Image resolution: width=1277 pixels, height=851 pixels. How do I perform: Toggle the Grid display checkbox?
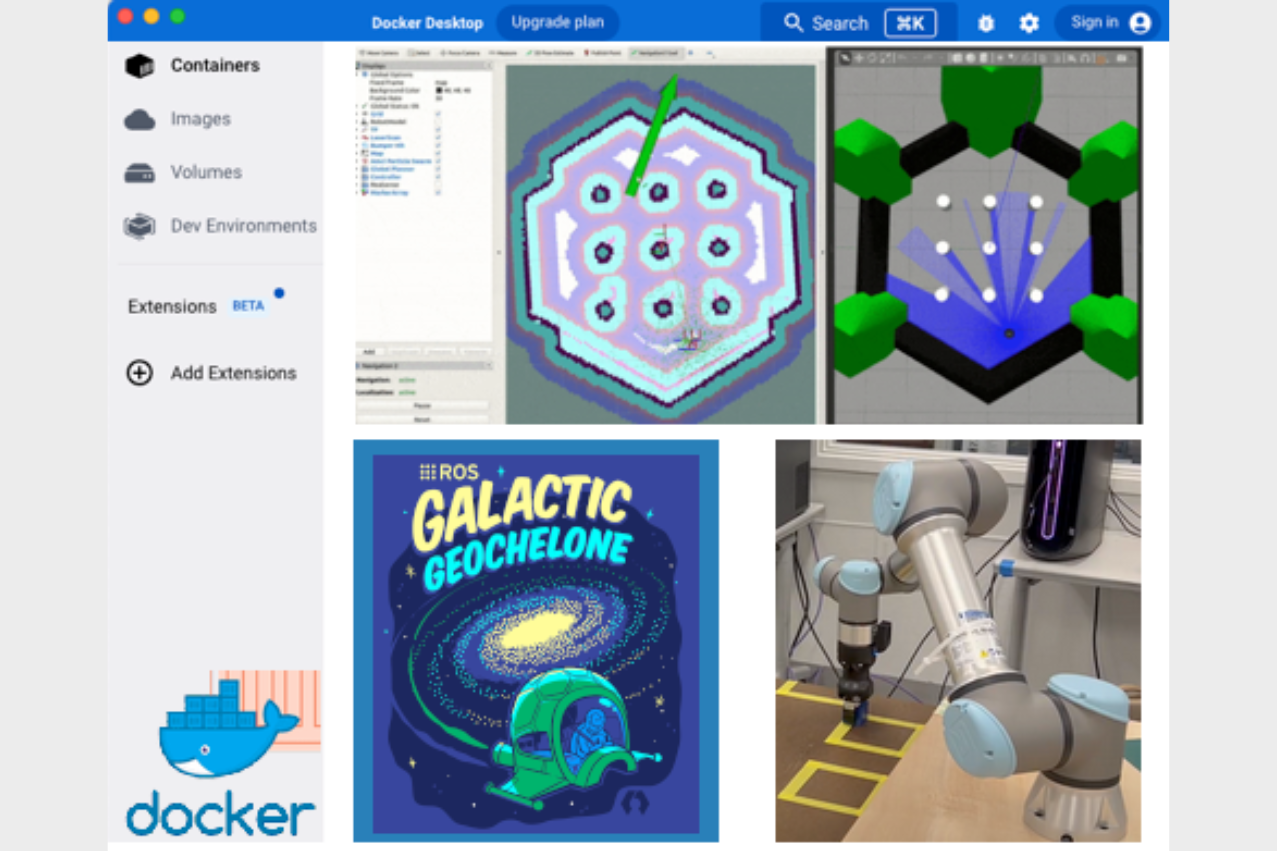(x=438, y=113)
